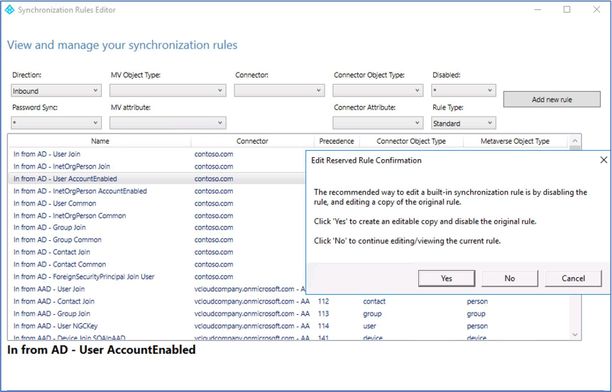Click the Add new rule button

tap(552, 99)
